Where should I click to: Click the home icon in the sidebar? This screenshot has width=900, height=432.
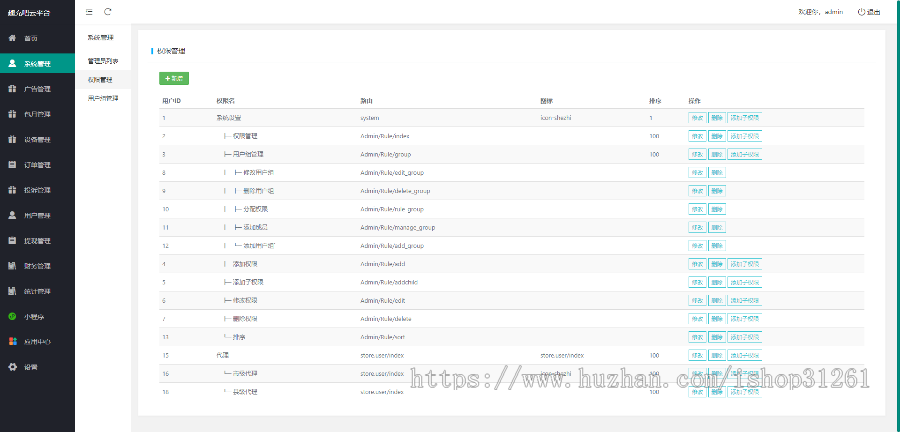13,38
